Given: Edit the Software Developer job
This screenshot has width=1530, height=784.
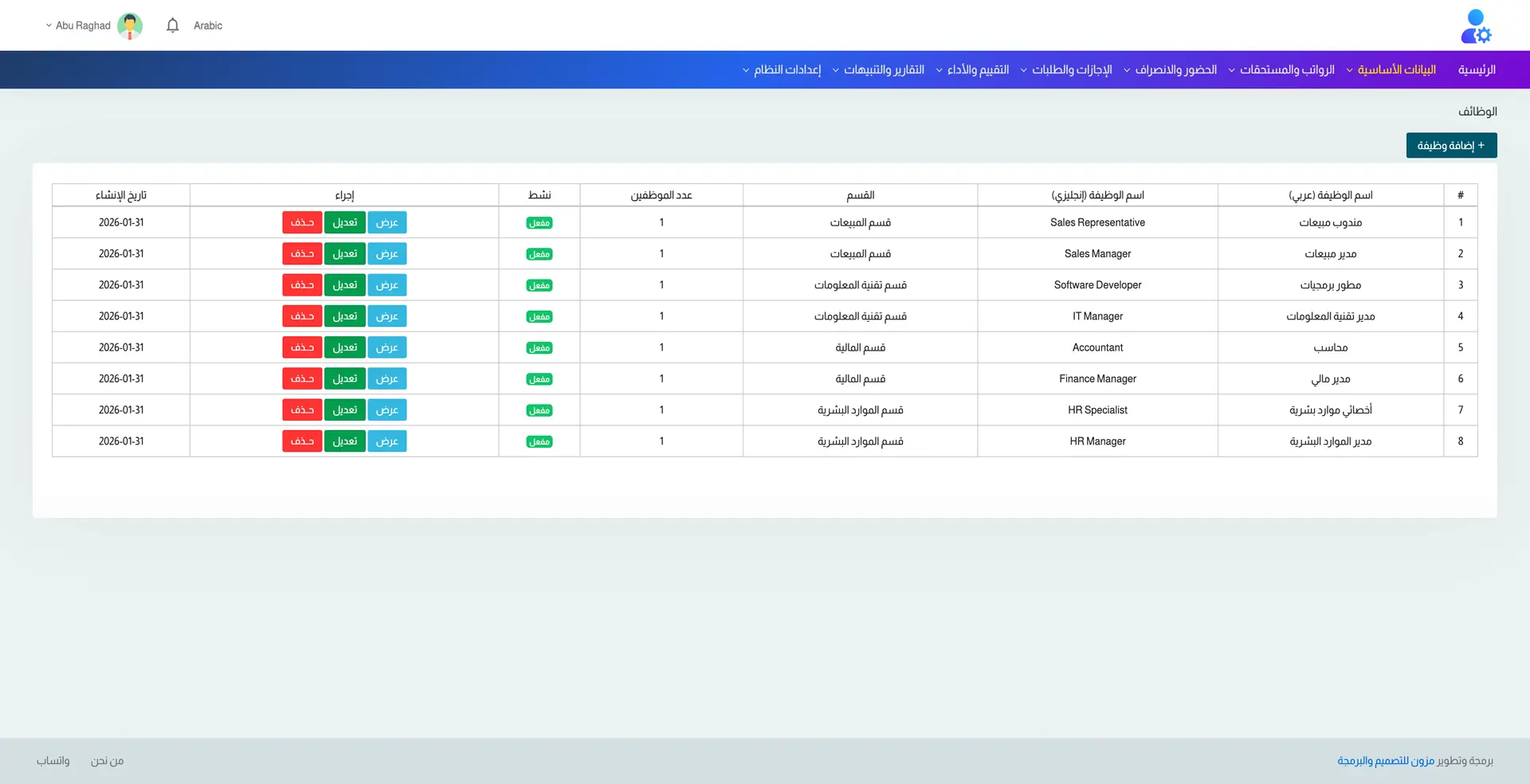Looking at the screenshot, I should click(x=344, y=285).
